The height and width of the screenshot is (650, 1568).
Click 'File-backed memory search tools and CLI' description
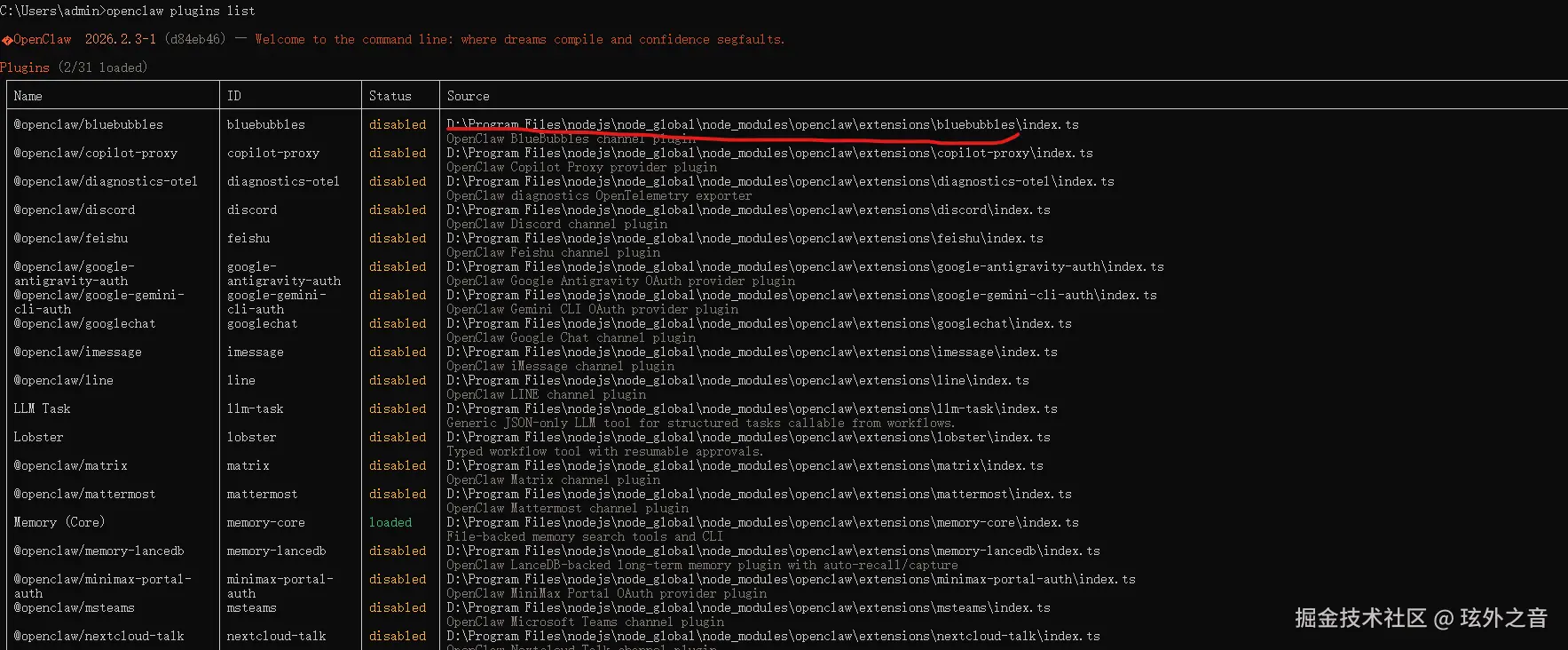point(585,536)
